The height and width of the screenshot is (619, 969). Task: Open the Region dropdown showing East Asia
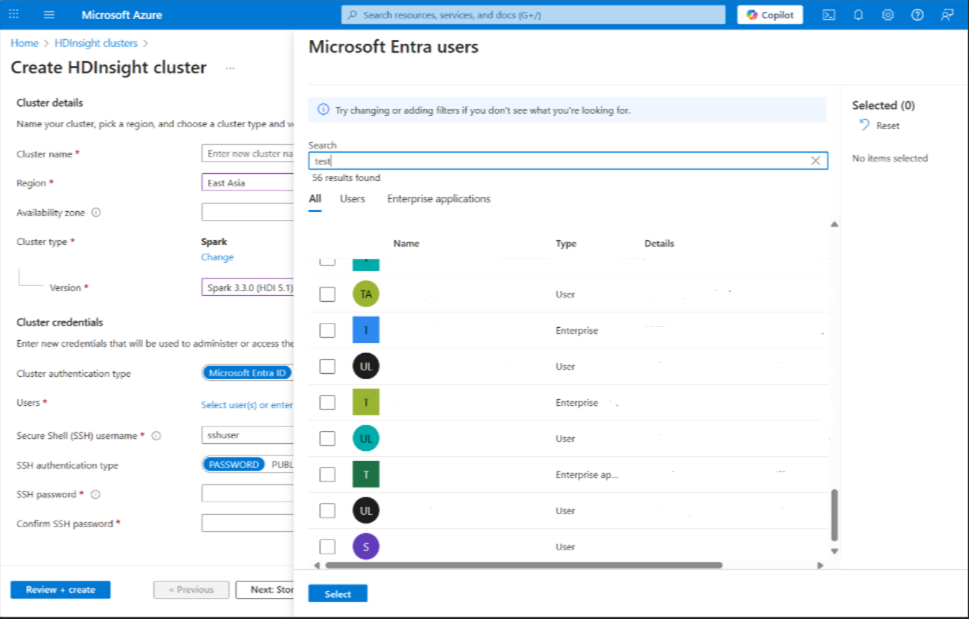pyautogui.click(x=247, y=183)
